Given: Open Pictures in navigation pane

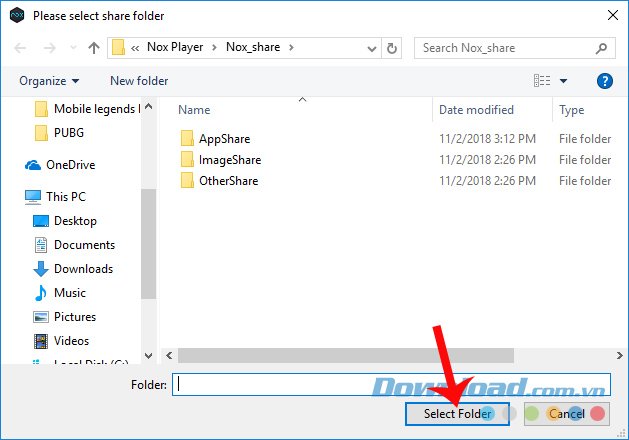Looking at the screenshot, I should (x=75, y=317).
